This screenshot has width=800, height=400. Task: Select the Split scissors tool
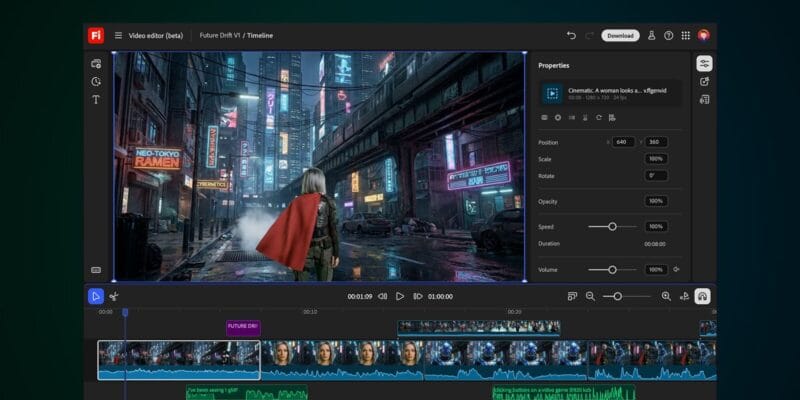coord(114,296)
